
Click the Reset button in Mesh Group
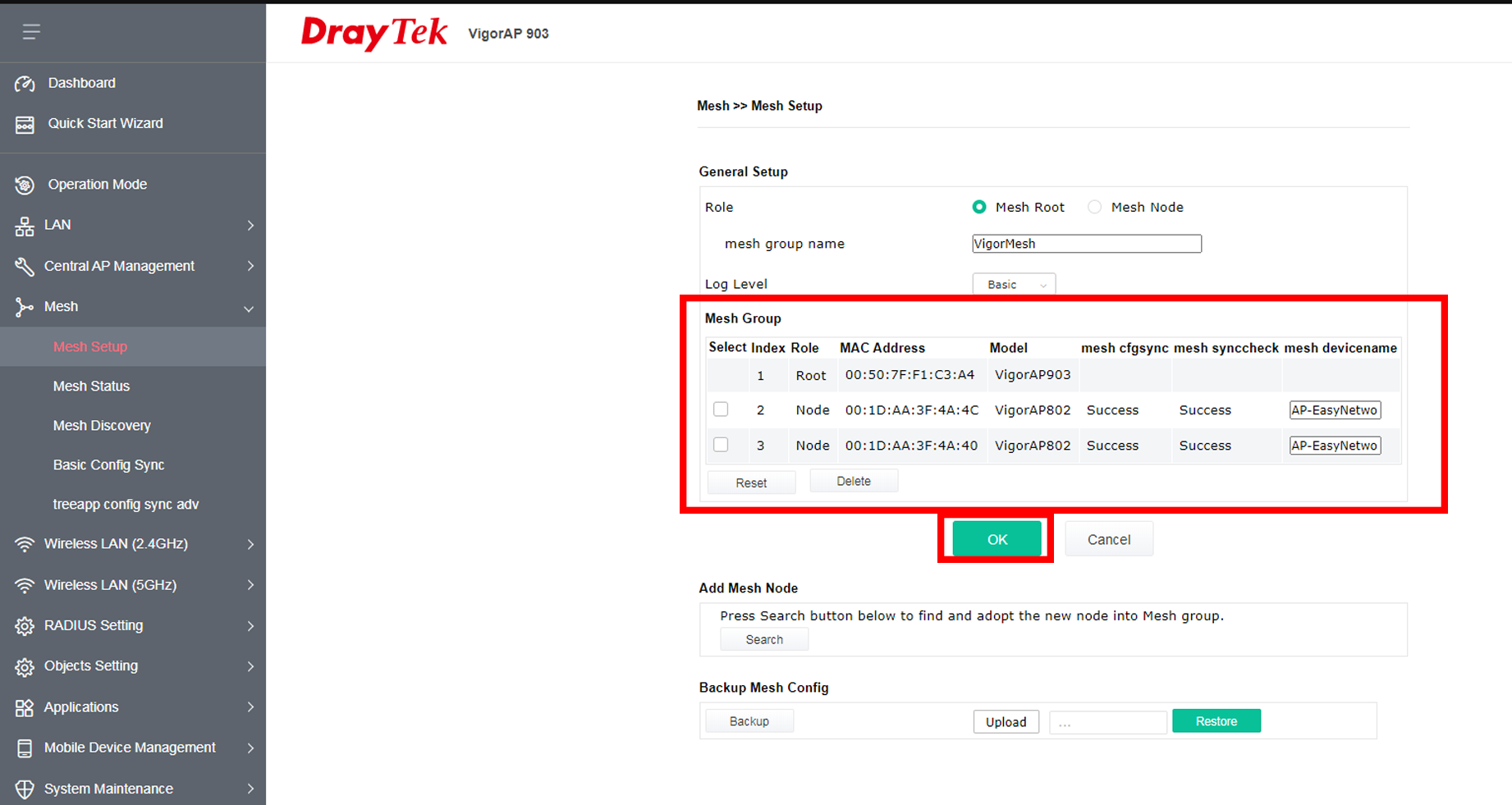point(751,483)
